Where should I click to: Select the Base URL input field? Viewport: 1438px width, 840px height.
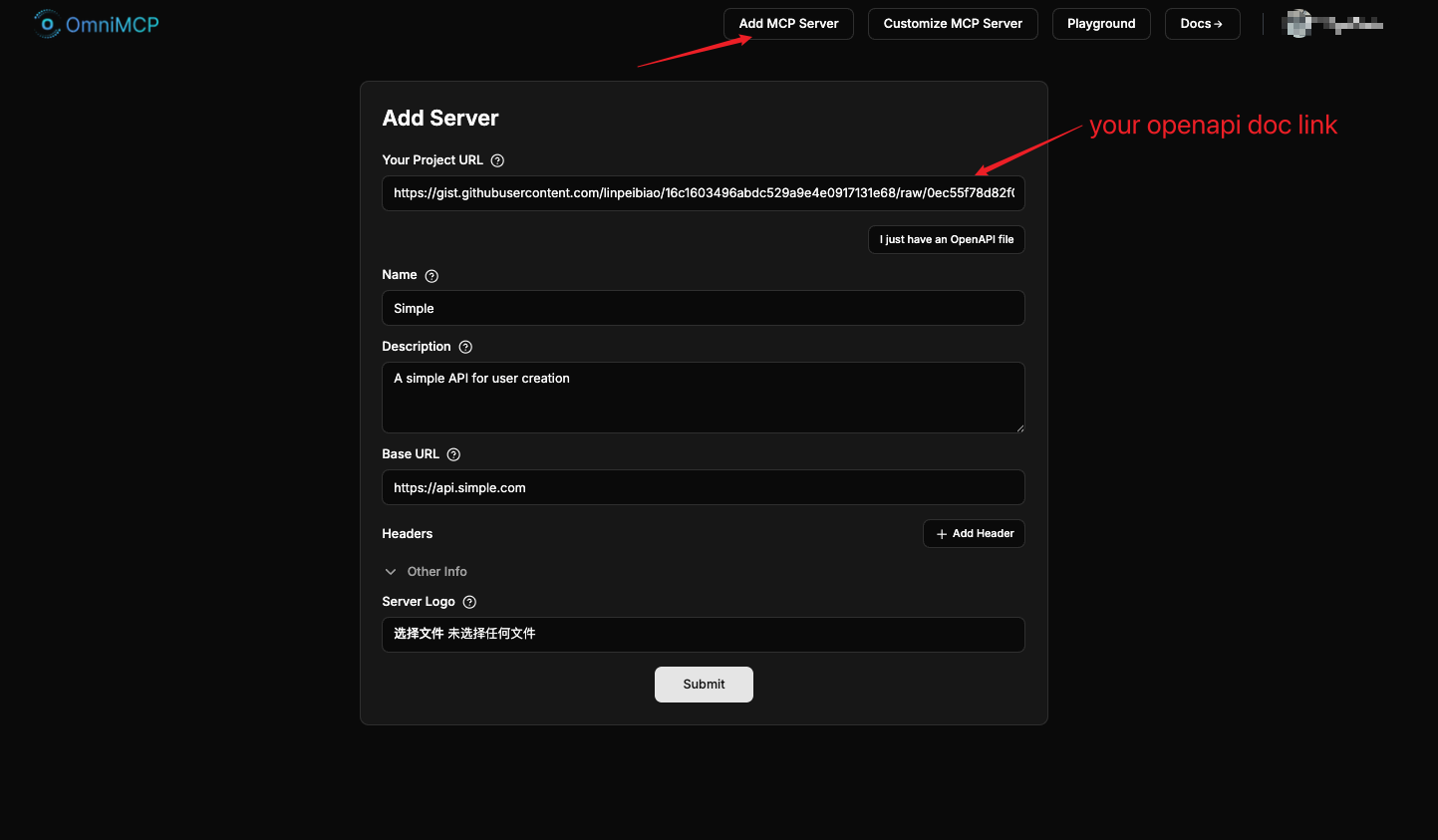click(x=703, y=488)
